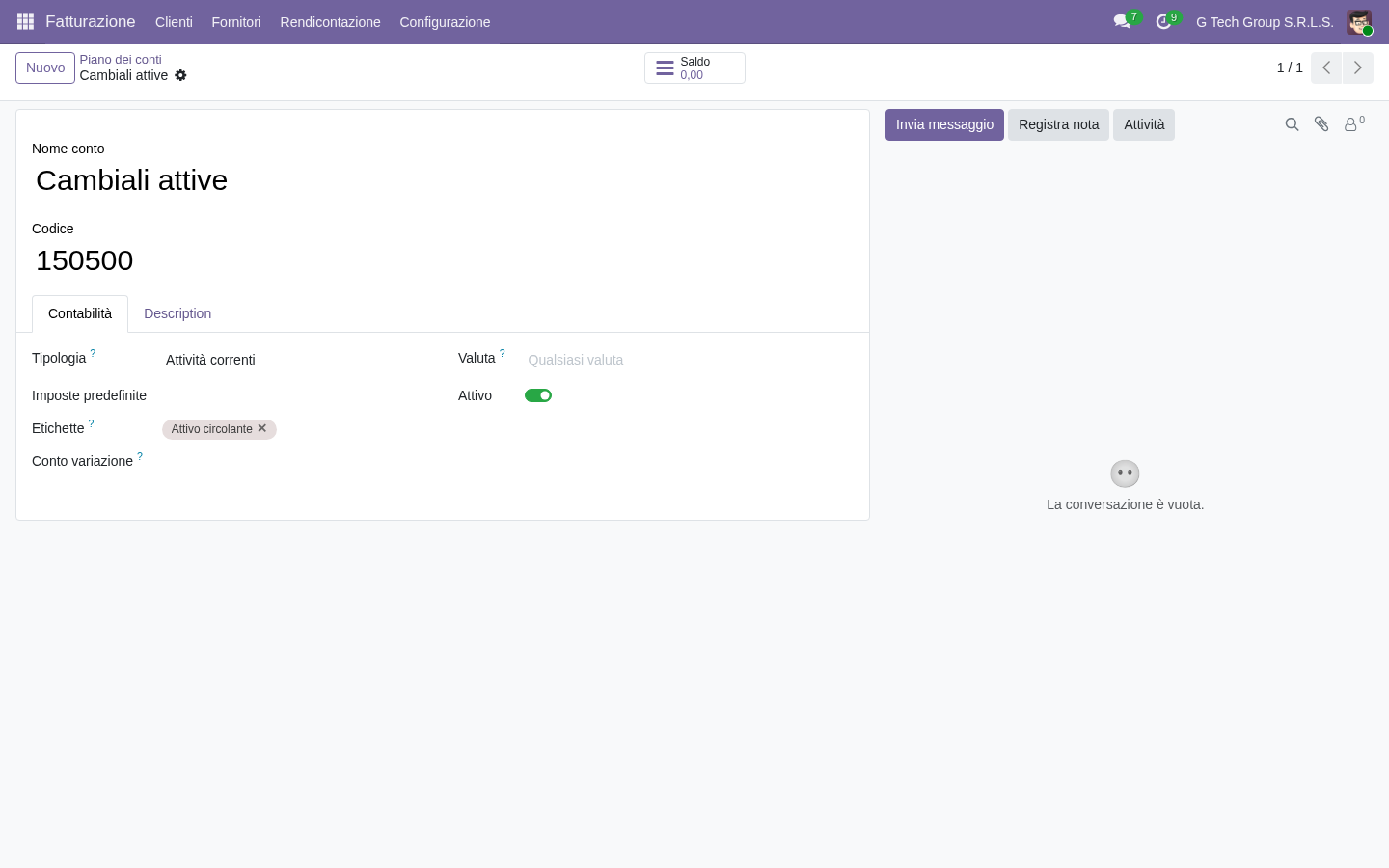Edit the Codice field 150500

[443, 260]
